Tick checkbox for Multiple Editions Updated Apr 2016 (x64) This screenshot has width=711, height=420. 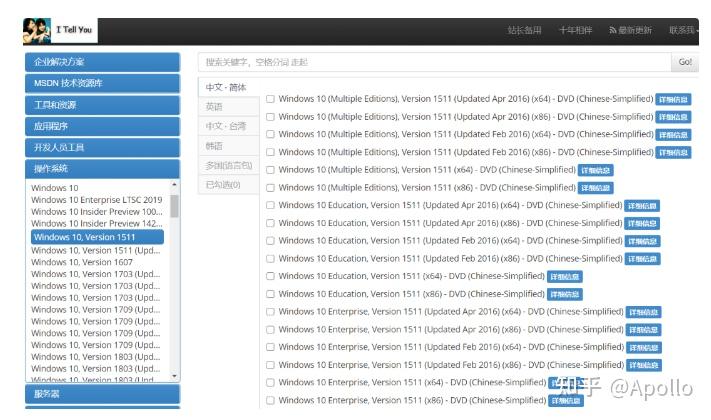(270, 99)
